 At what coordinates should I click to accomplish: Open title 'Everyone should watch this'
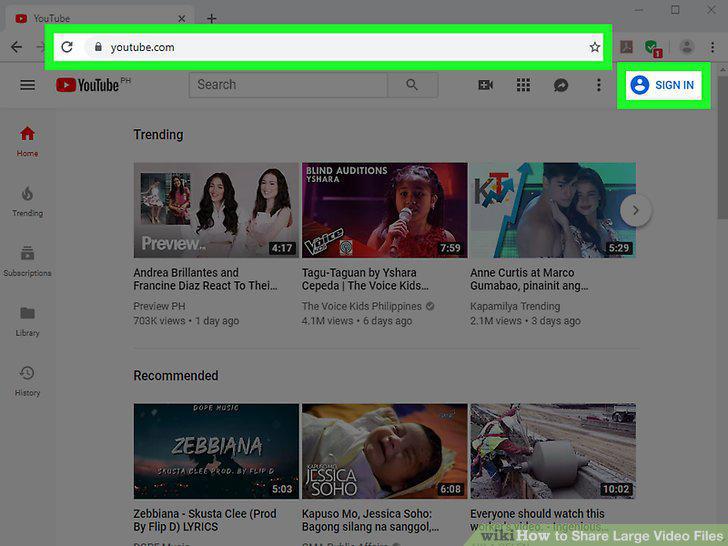(x=538, y=520)
